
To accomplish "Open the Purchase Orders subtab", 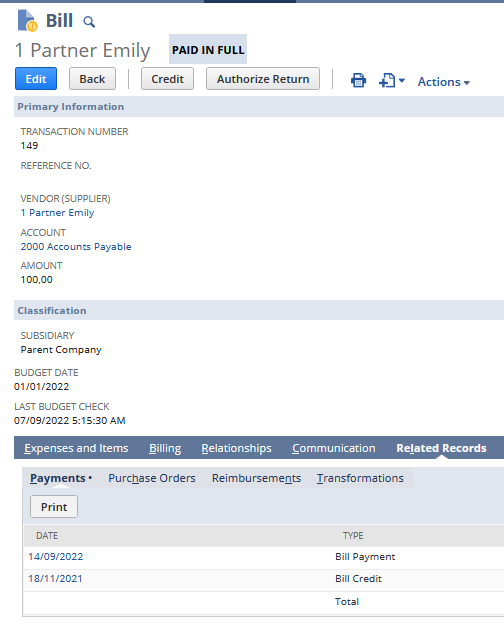I will [x=152, y=478].
